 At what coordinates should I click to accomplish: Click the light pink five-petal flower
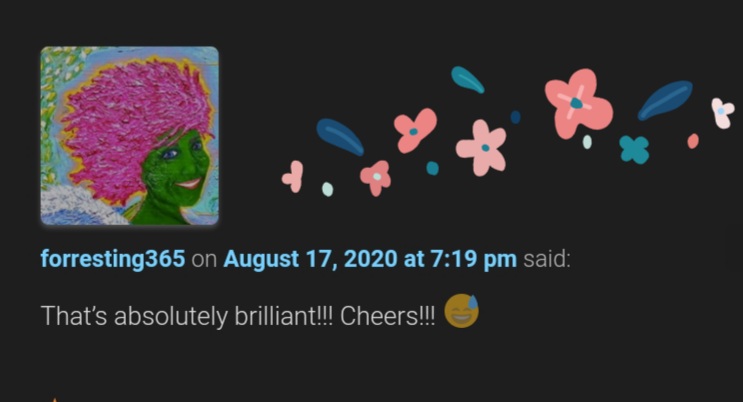481,147
